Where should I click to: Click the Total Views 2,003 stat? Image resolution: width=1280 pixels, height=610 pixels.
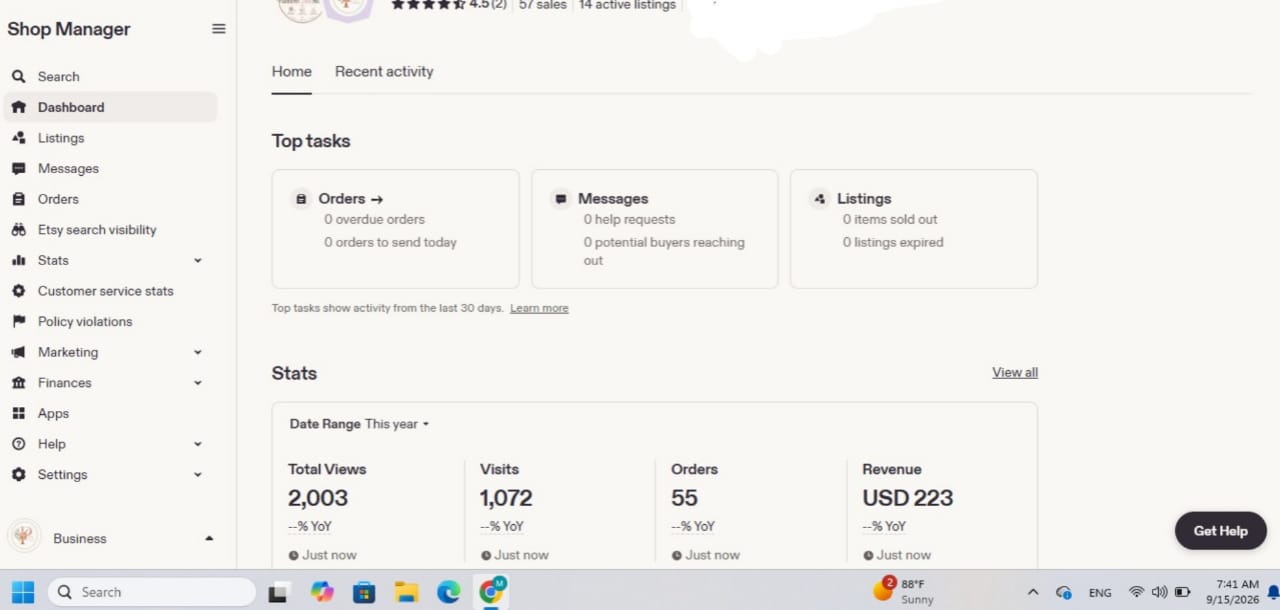318,498
